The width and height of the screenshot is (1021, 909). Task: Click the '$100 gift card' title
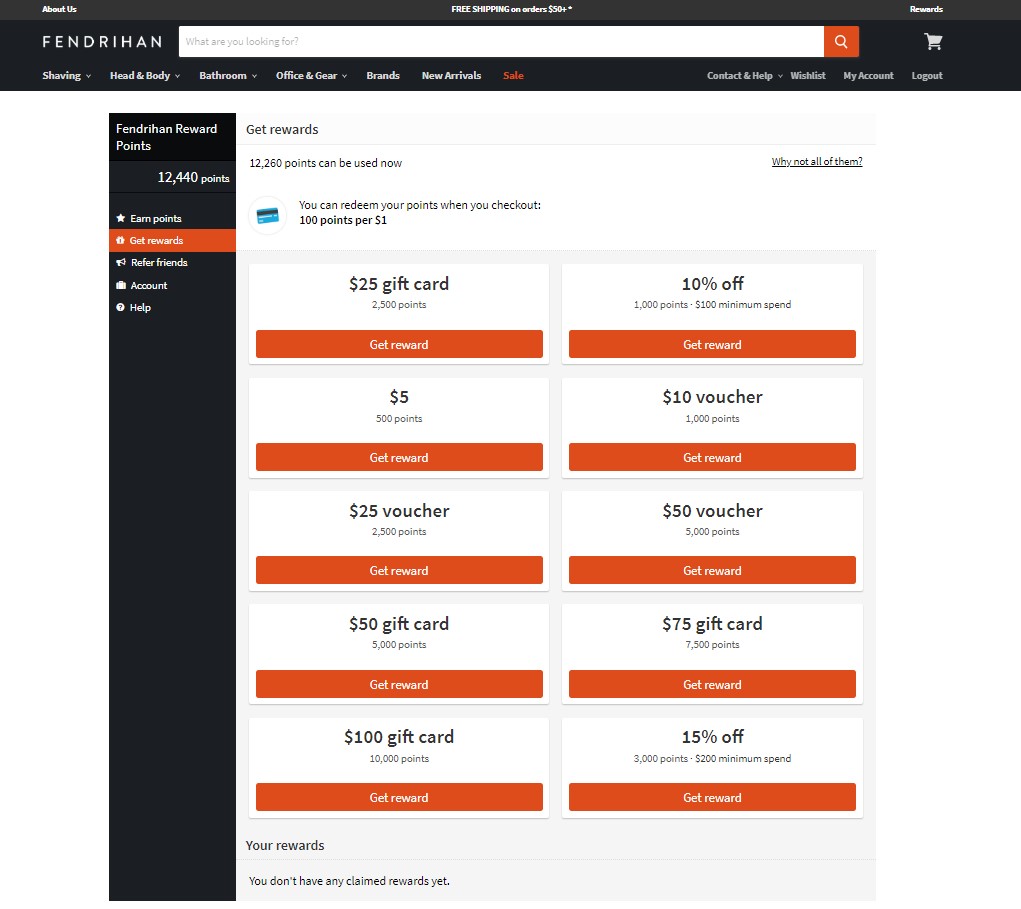[399, 736]
